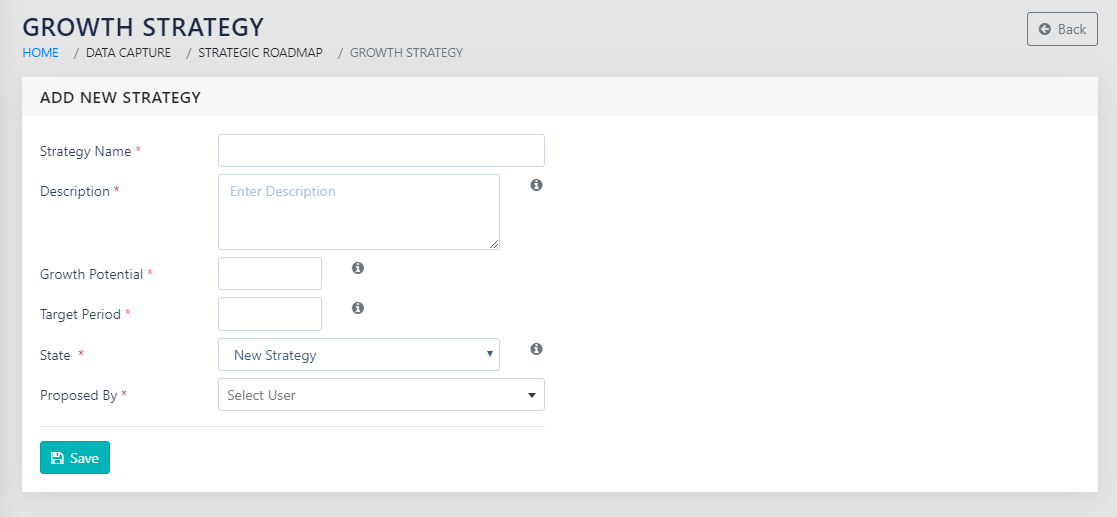
Task: Click the info icon beside Description field
Action: [536, 185]
